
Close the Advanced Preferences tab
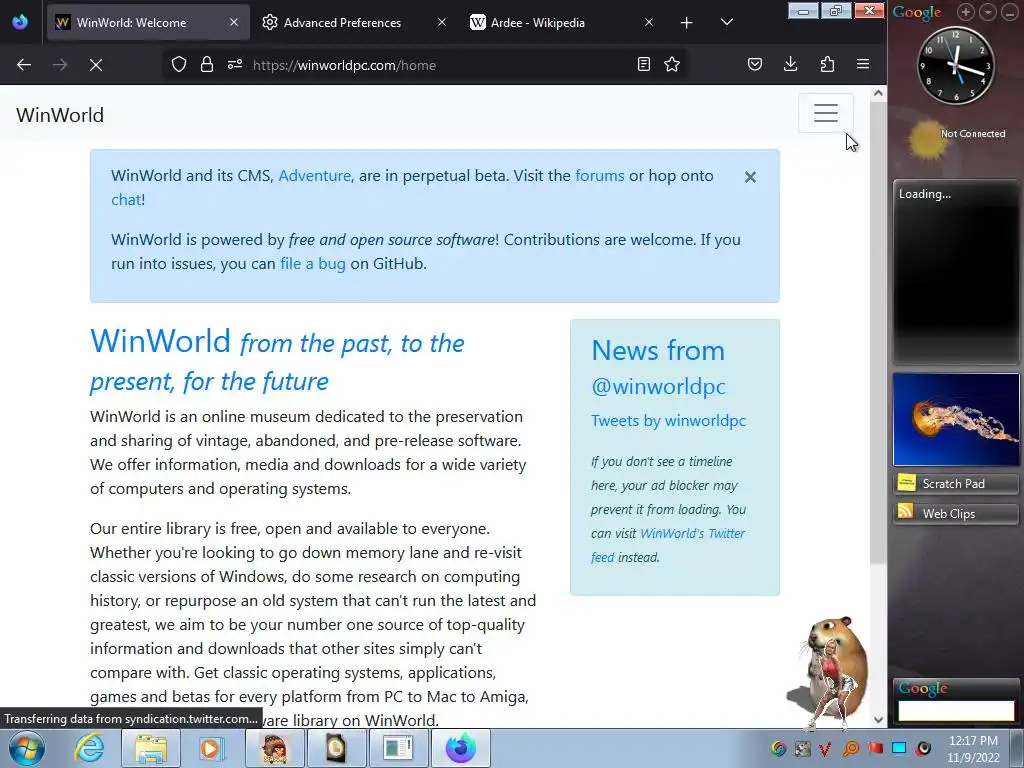tap(441, 22)
